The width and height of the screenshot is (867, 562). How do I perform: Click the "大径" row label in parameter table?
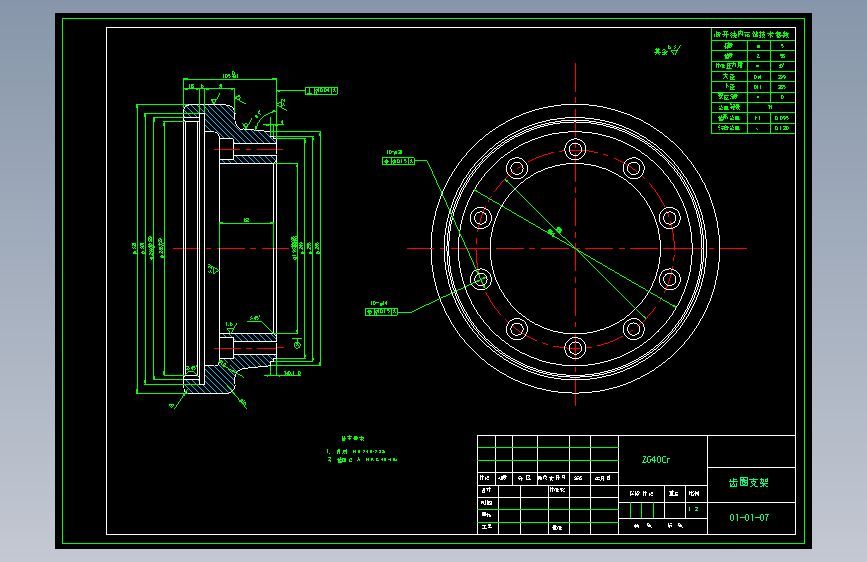point(729,77)
